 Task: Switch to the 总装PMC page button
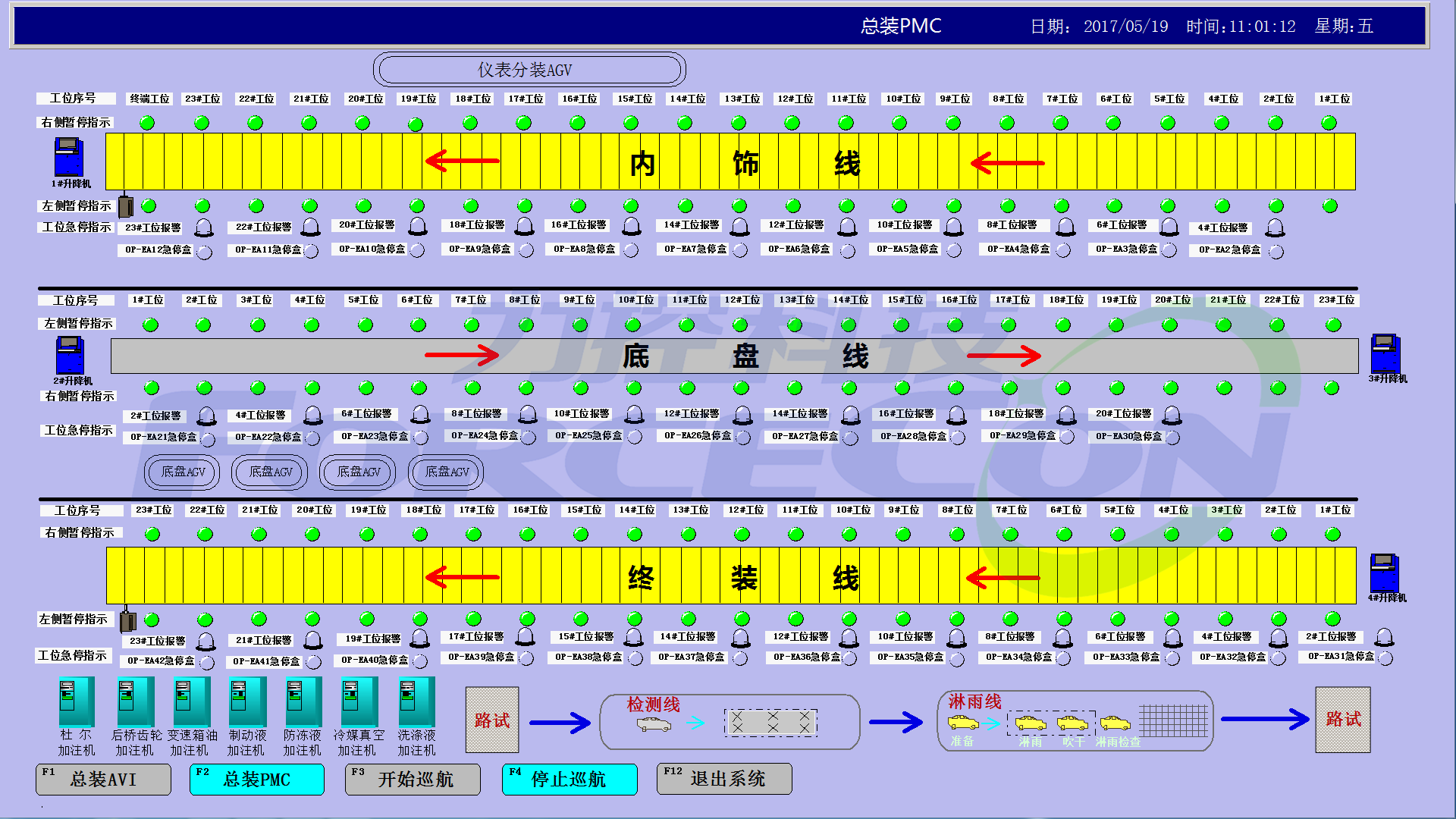(256, 779)
